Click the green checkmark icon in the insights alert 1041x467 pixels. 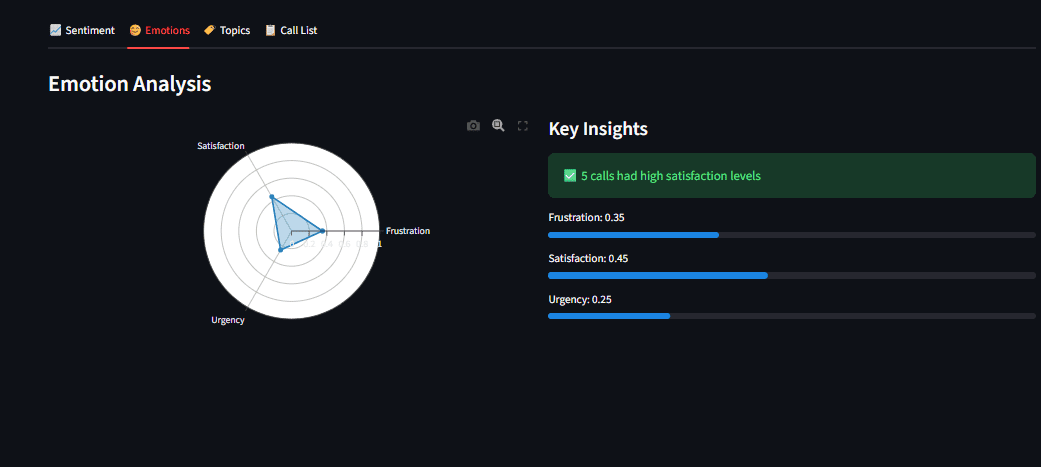(x=570, y=176)
